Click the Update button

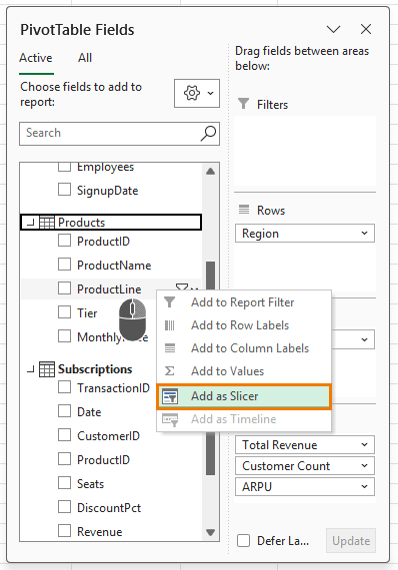click(x=351, y=541)
